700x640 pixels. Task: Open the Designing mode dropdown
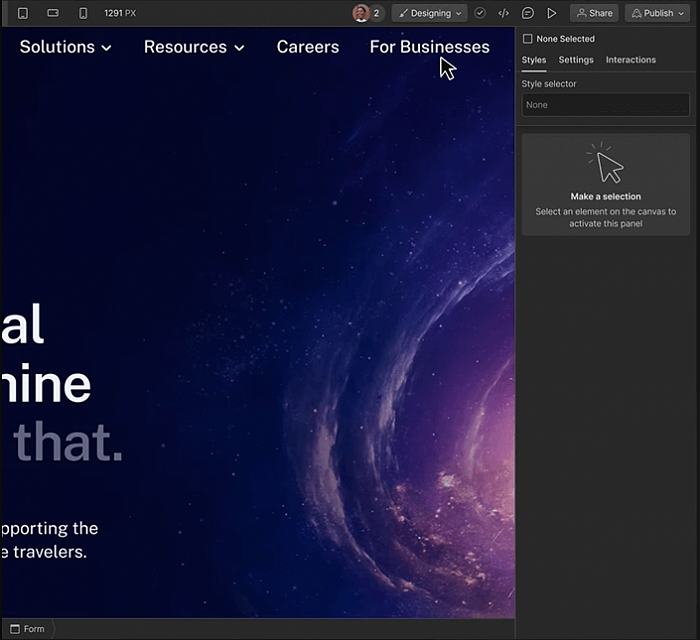point(429,13)
